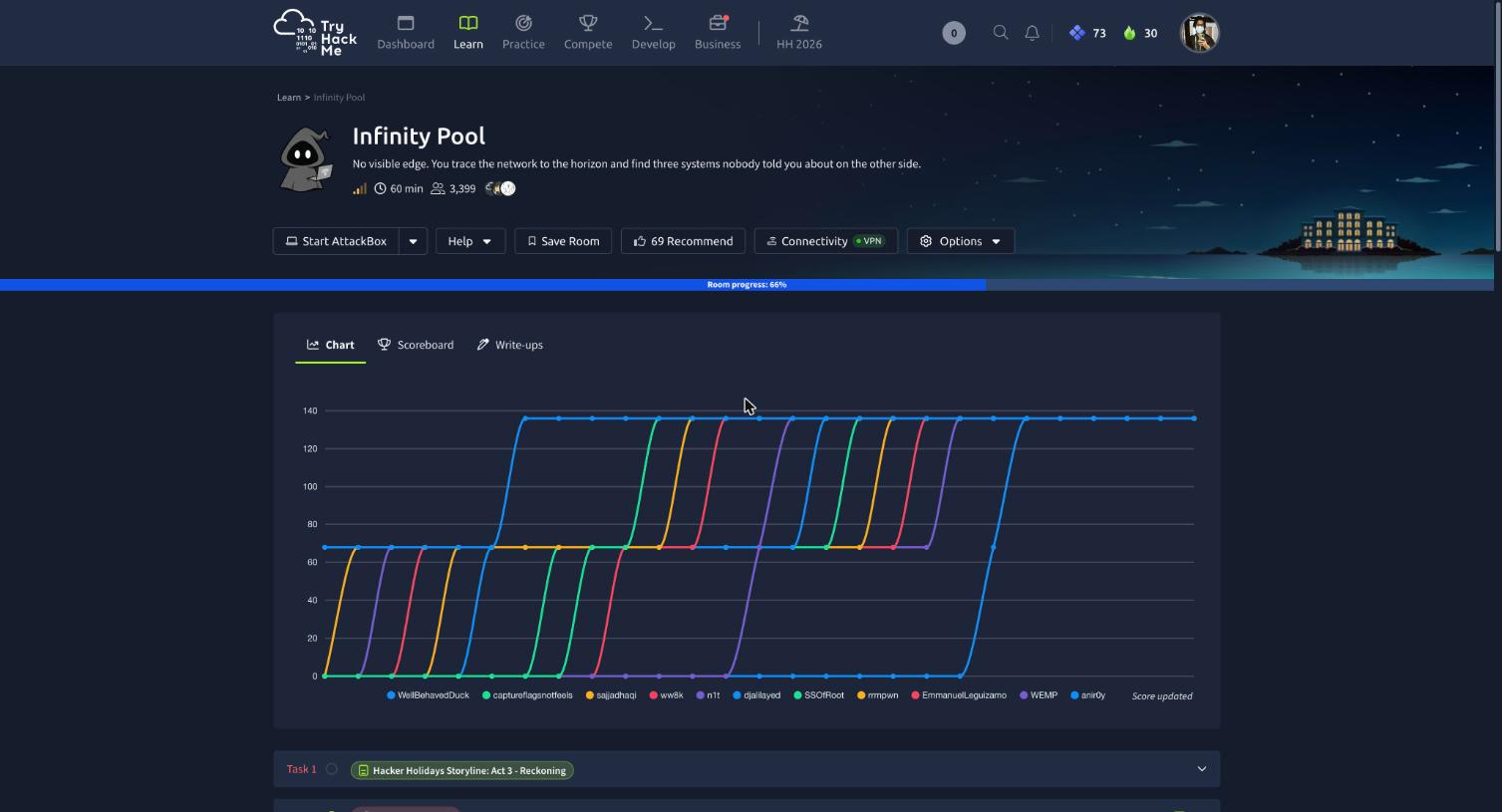1502x812 pixels.
Task: Click the Develop nav label
Action: (x=653, y=45)
